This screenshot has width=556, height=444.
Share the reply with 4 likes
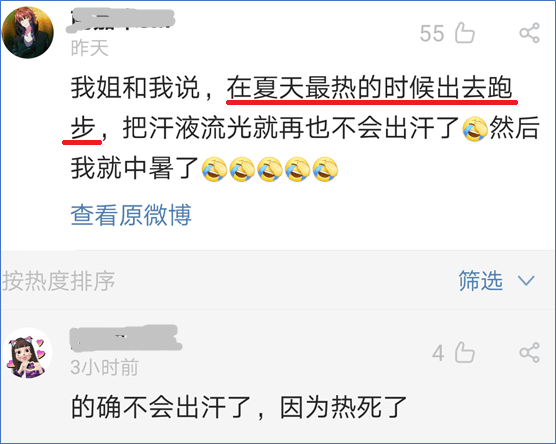click(x=529, y=353)
